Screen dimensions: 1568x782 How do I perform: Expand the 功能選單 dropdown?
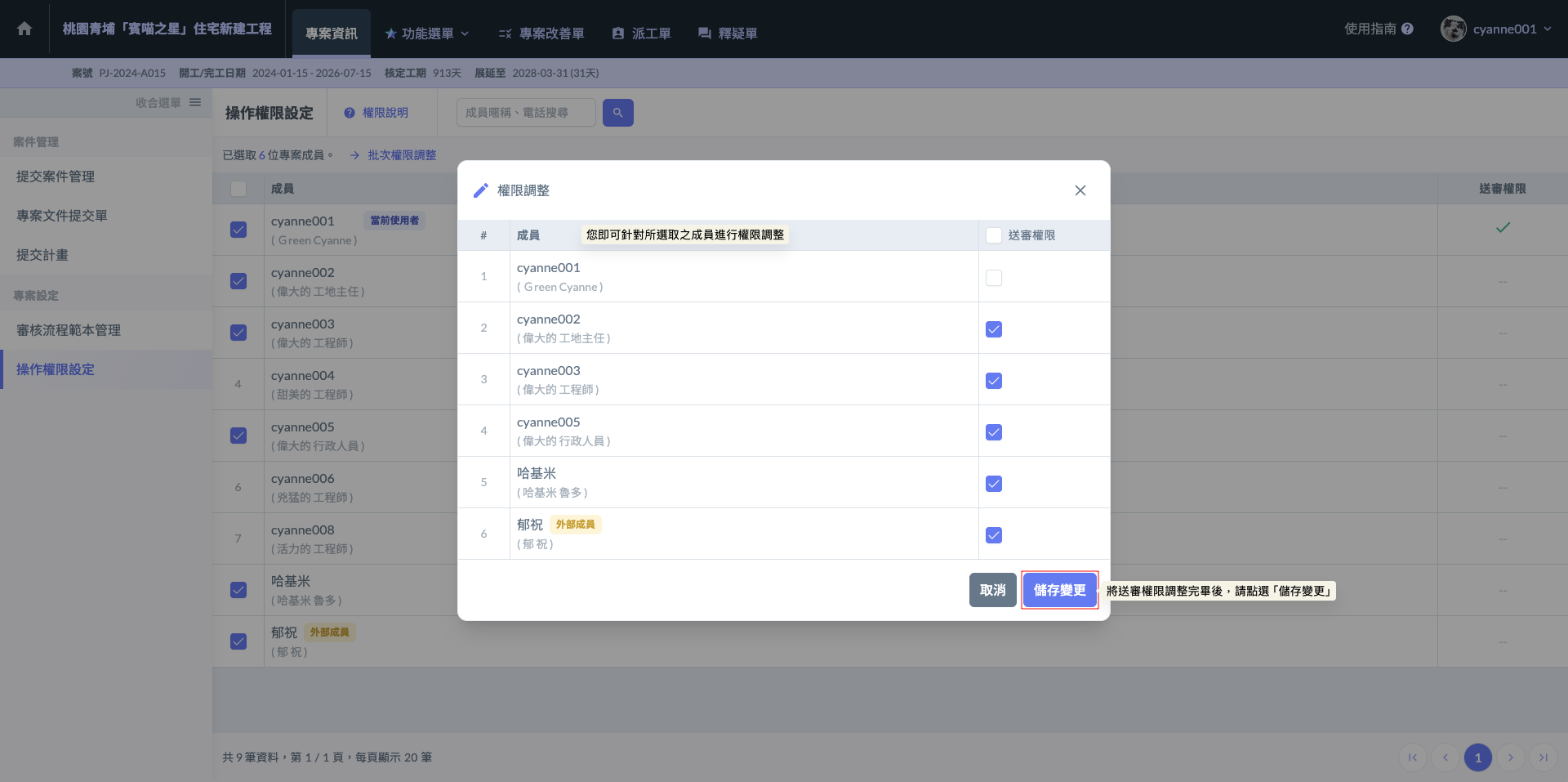(x=427, y=34)
